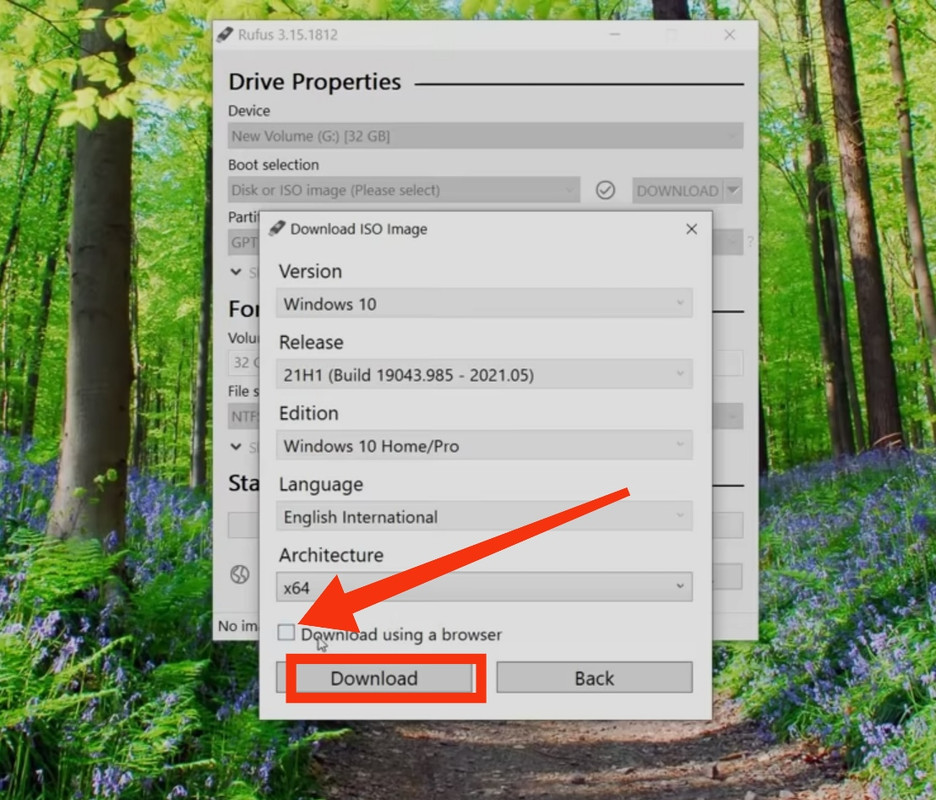The width and height of the screenshot is (936, 800).
Task: Click the Back button
Action: click(x=594, y=678)
